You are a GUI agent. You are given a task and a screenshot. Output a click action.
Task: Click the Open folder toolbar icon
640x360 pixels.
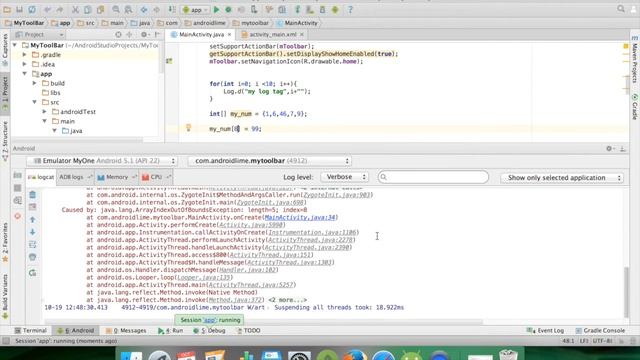(x=7, y=9)
